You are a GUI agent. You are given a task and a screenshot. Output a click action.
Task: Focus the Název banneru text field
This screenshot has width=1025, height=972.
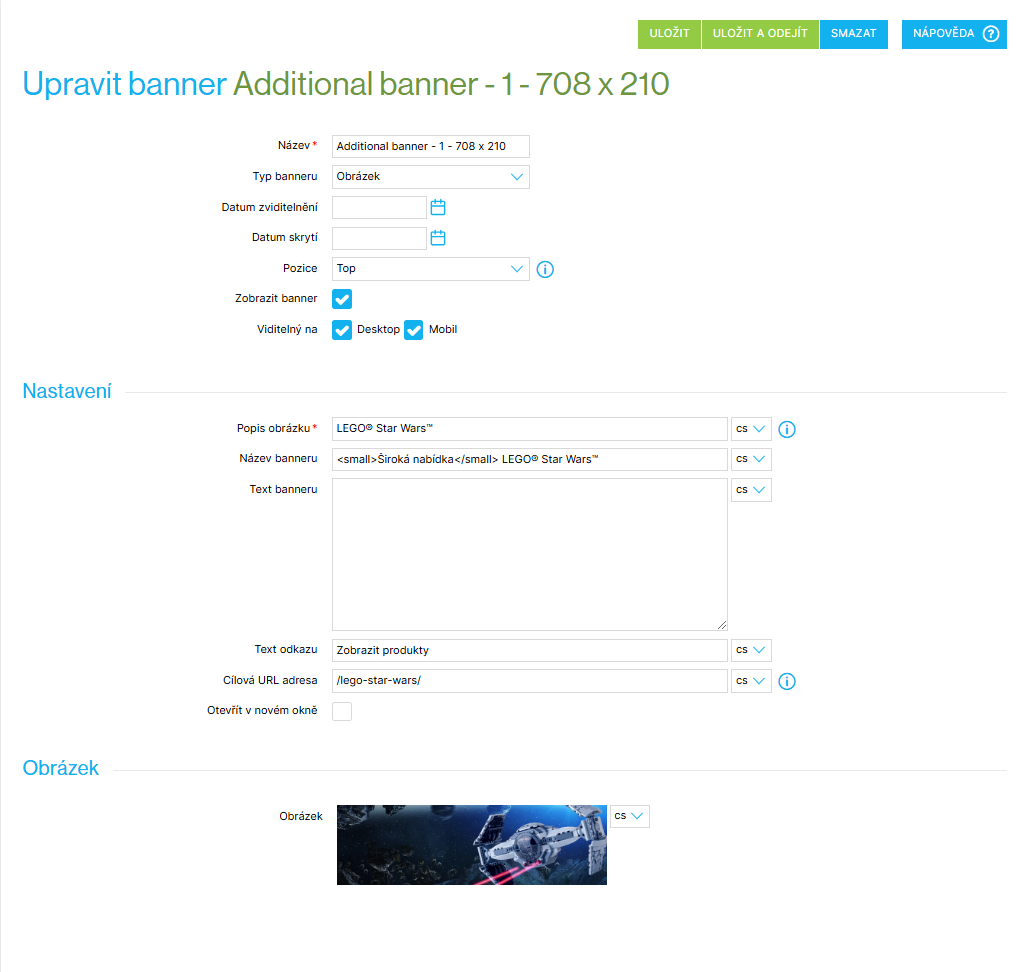click(x=529, y=460)
